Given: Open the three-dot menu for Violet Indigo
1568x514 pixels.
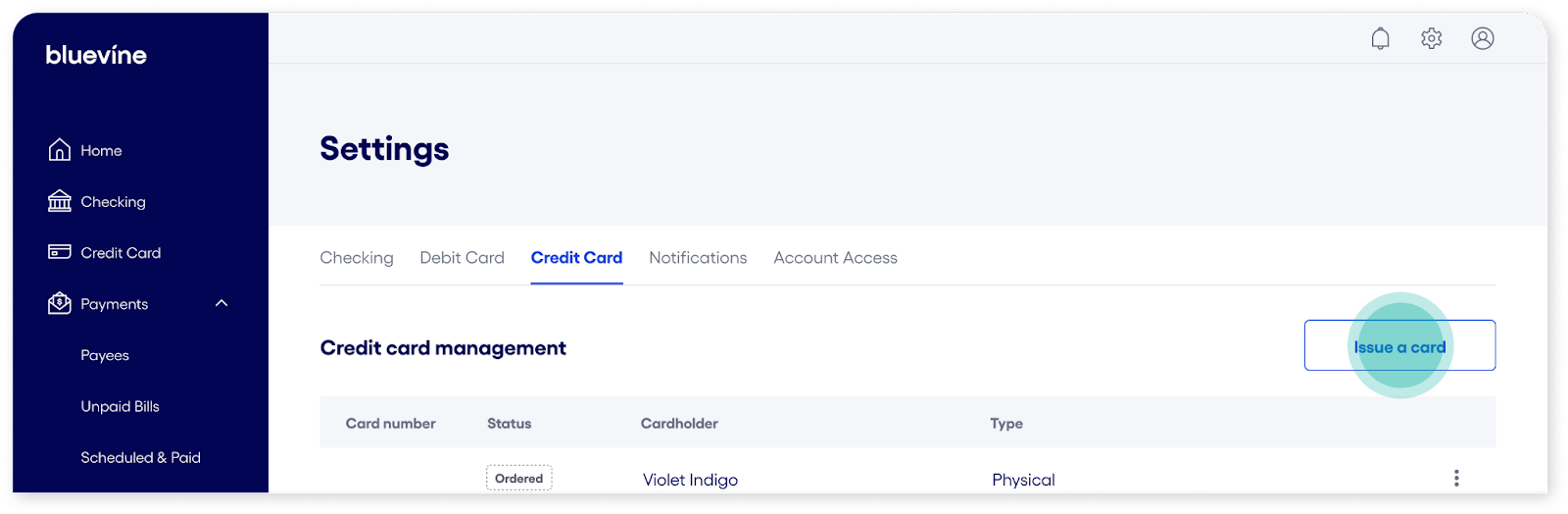Looking at the screenshot, I should pos(1456,478).
